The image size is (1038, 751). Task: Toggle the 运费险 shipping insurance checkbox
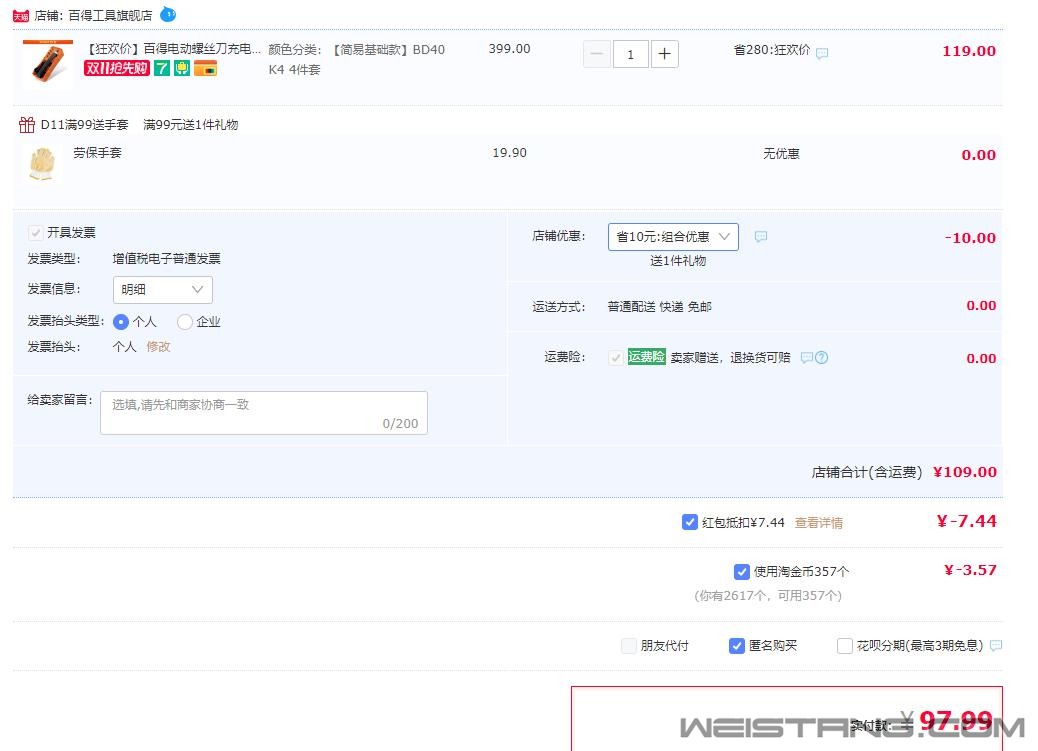[x=616, y=358]
